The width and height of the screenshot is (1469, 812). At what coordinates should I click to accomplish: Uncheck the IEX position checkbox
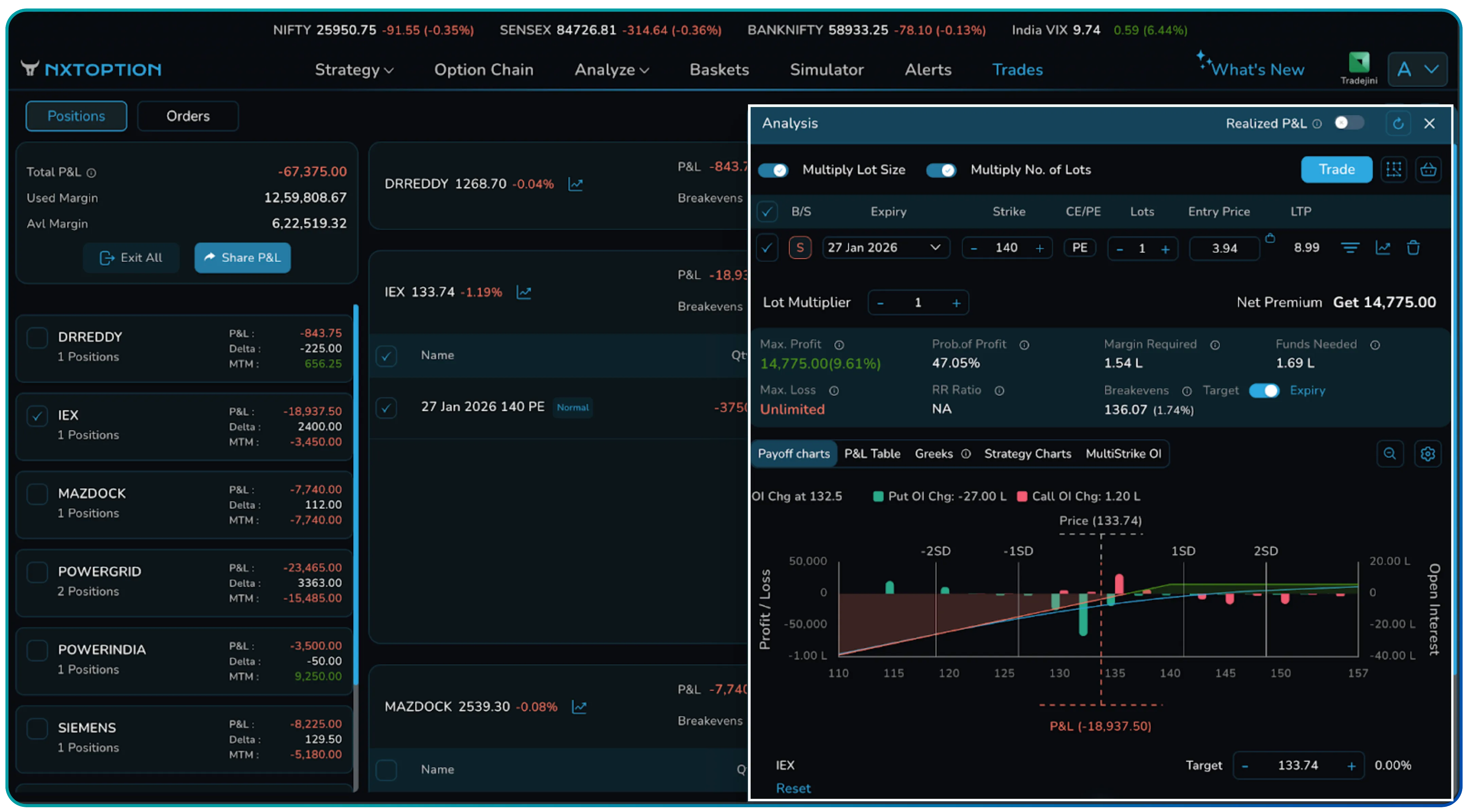point(38,416)
